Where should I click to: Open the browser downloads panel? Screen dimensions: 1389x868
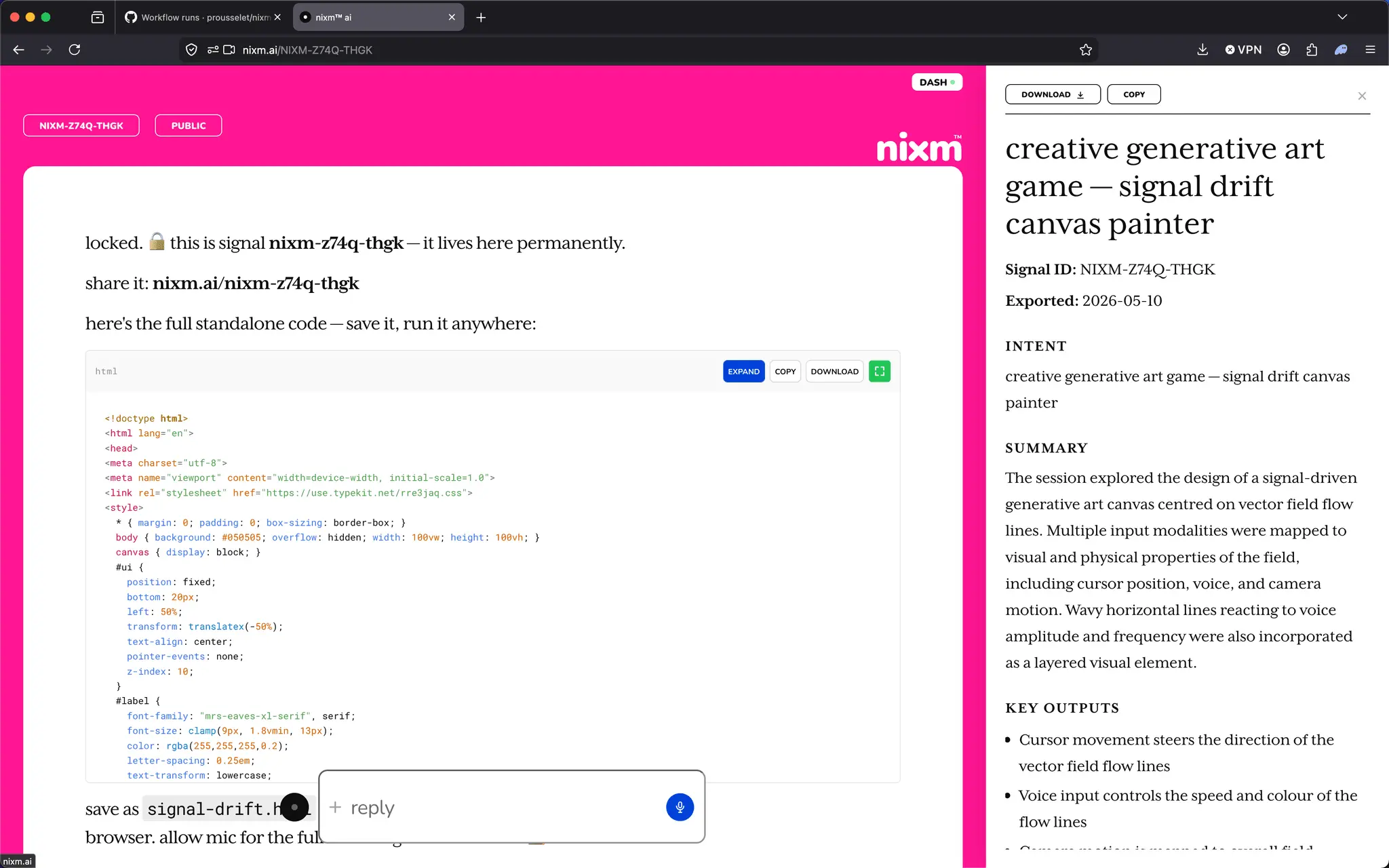pyautogui.click(x=1202, y=50)
